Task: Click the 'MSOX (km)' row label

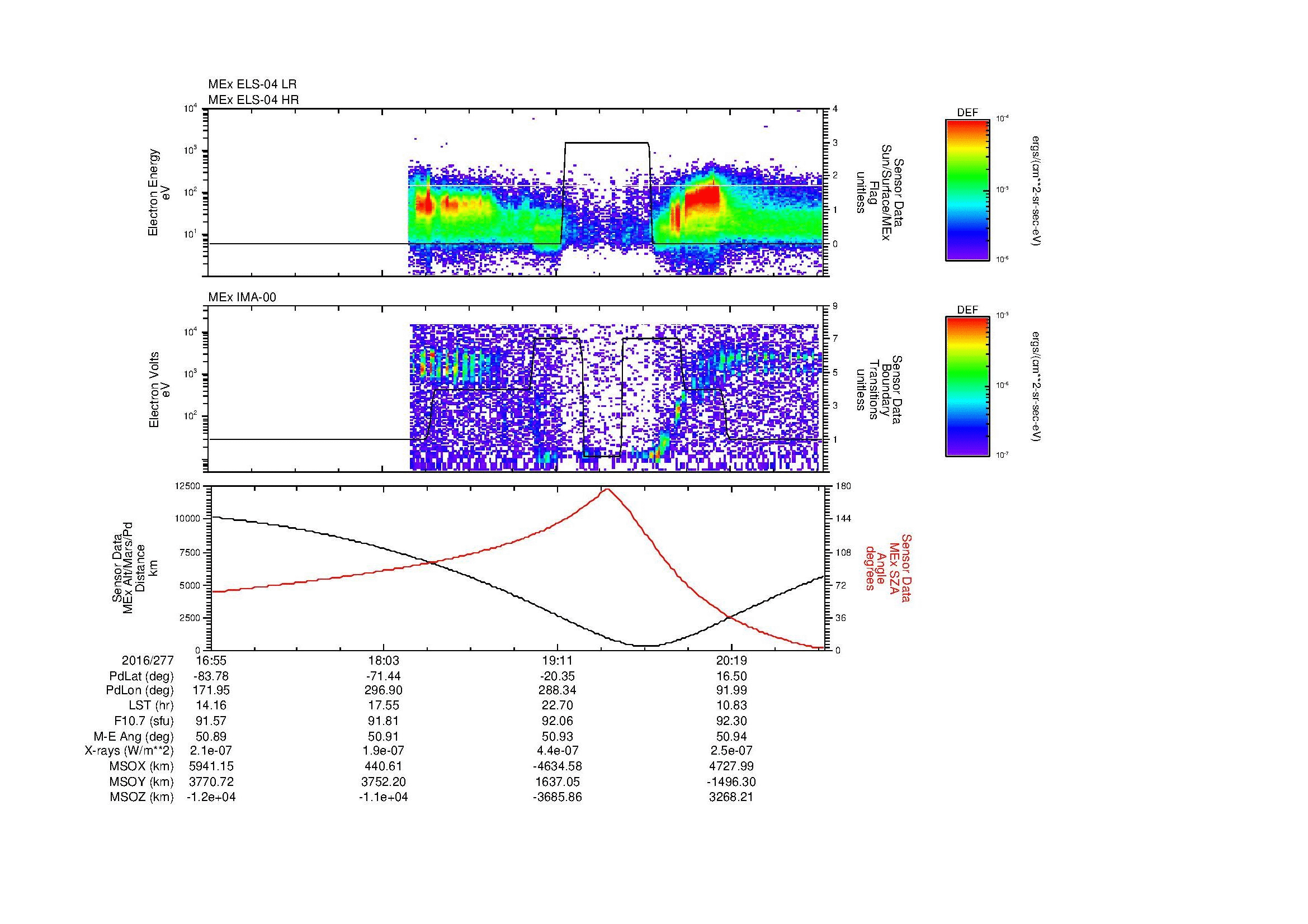Action: (x=142, y=766)
